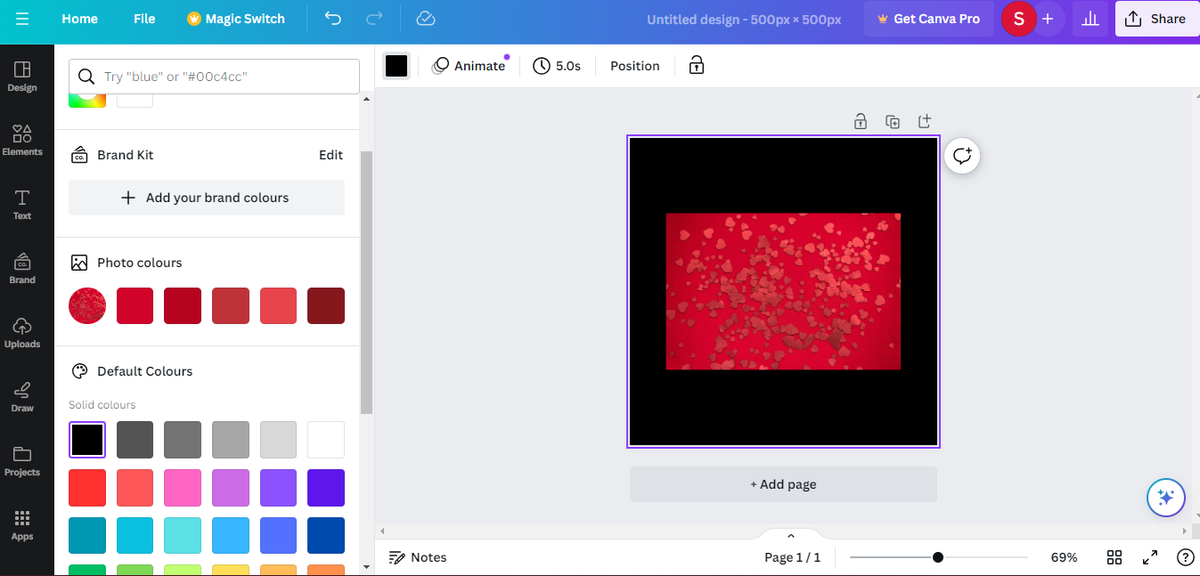
Task: Click the Add your brand colours button
Action: (x=206, y=197)
